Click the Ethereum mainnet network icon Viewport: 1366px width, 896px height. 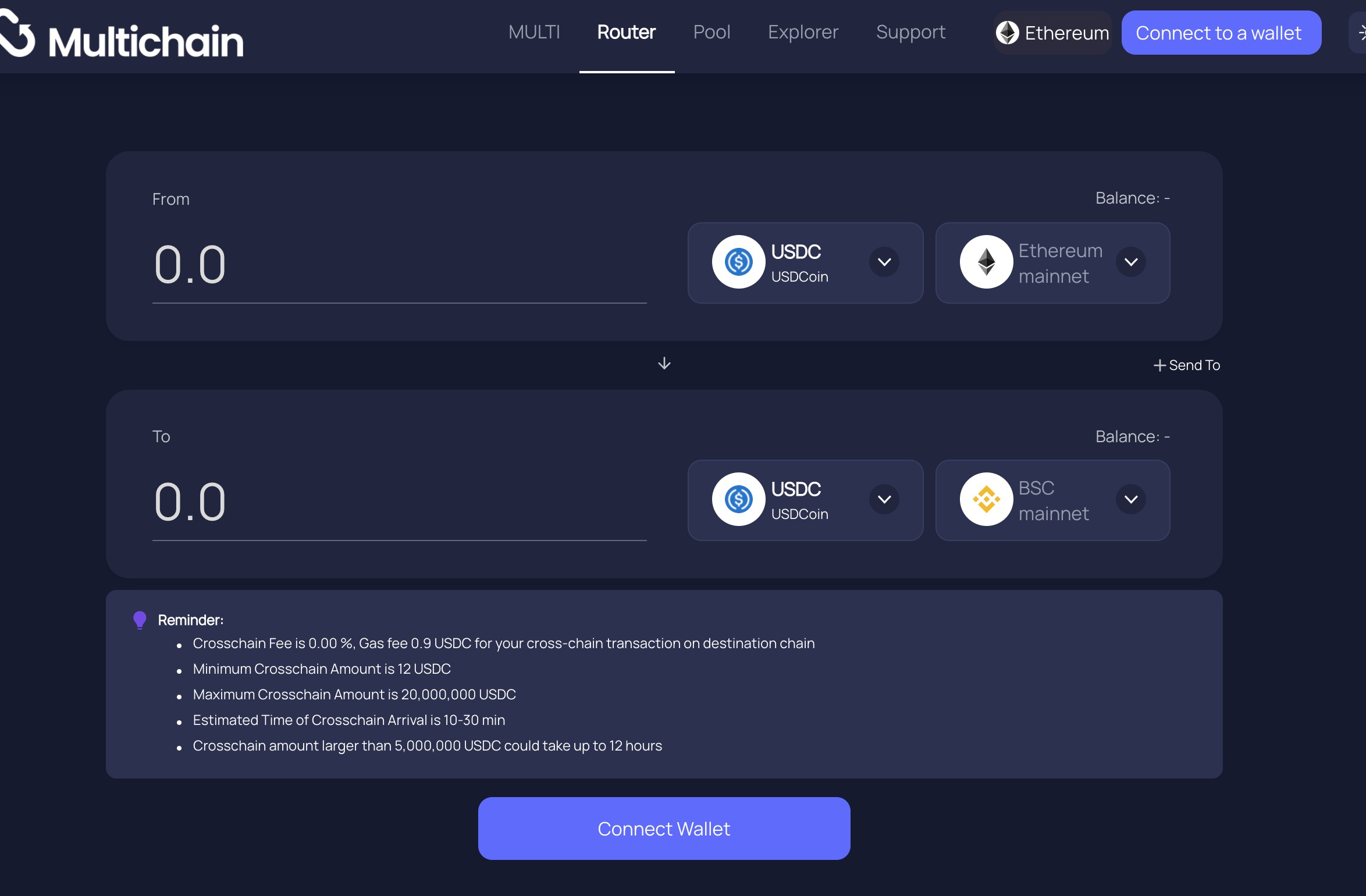coord(985,262)
